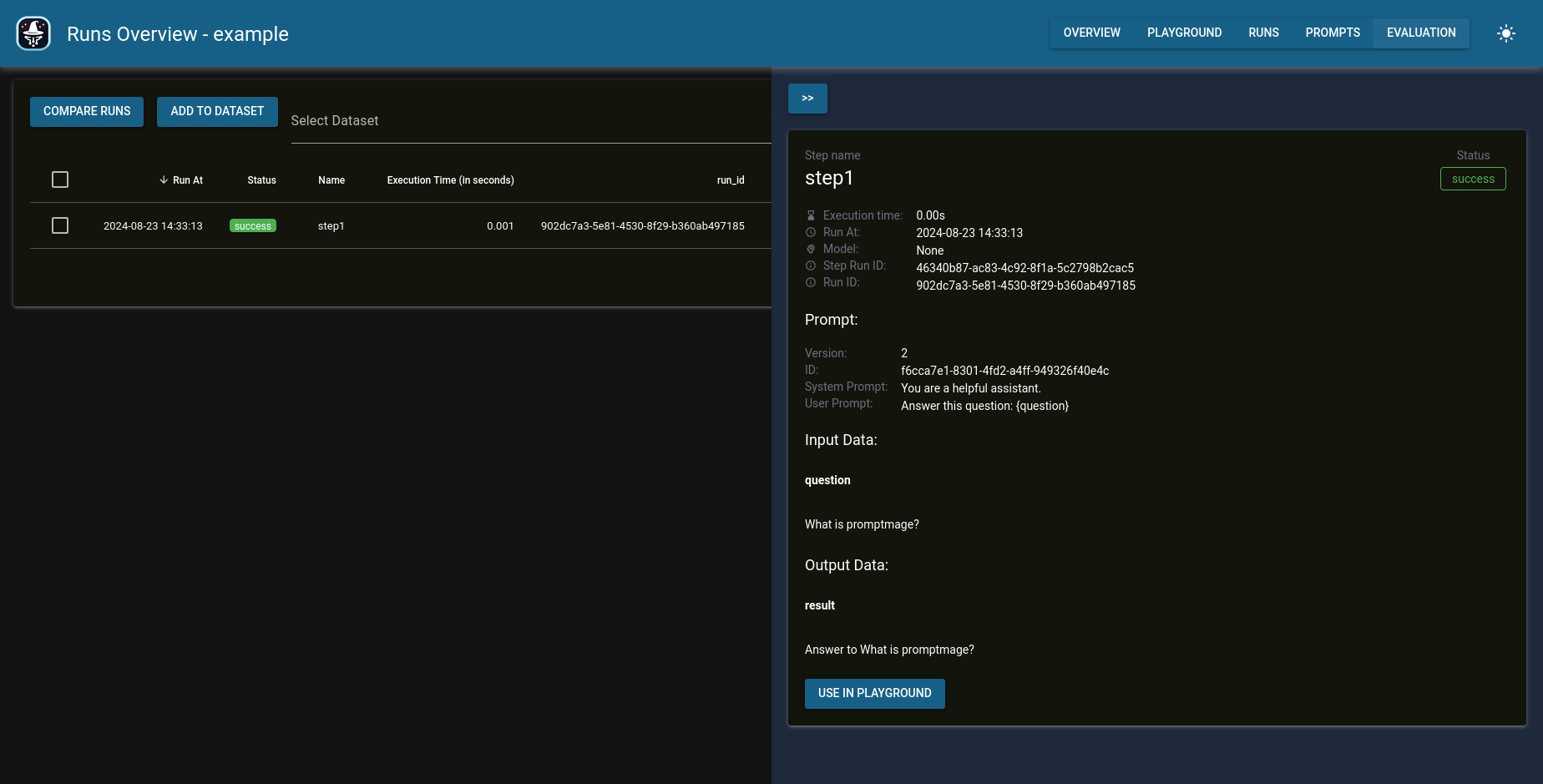Click the Compare Runs button

[x=87, y=111]
